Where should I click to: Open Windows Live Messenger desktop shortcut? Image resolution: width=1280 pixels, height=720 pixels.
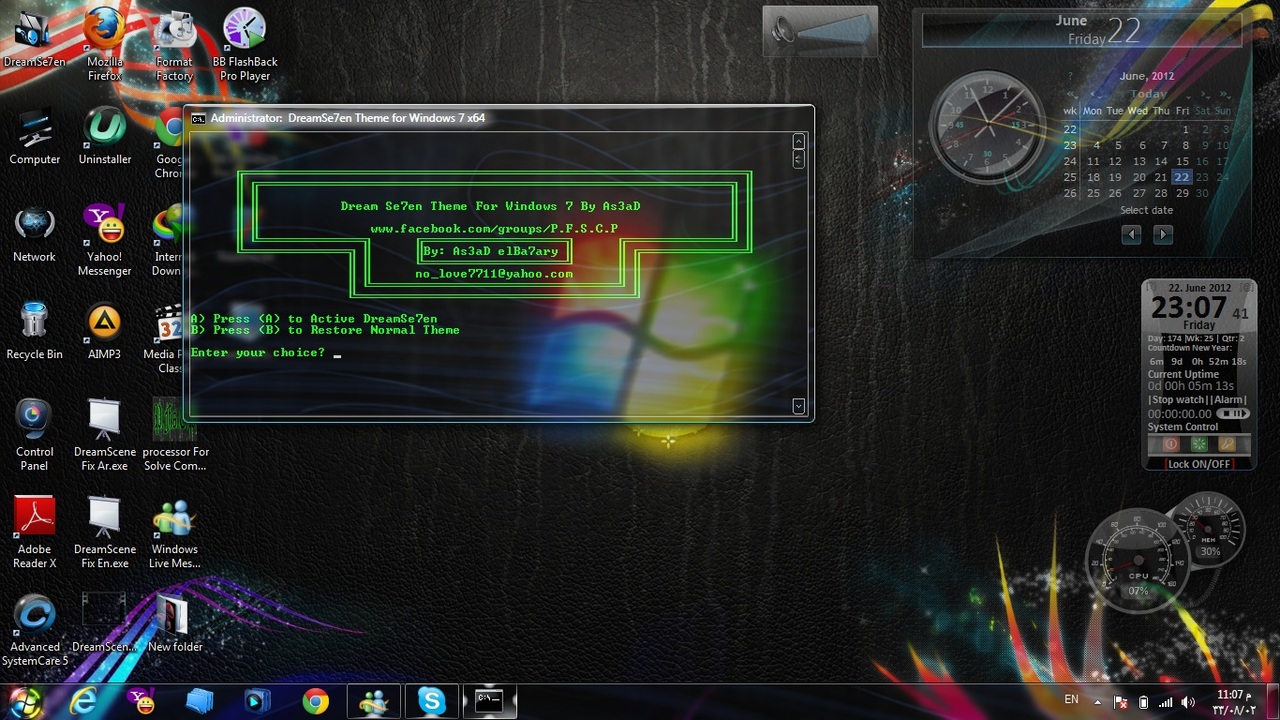(174, 533)
